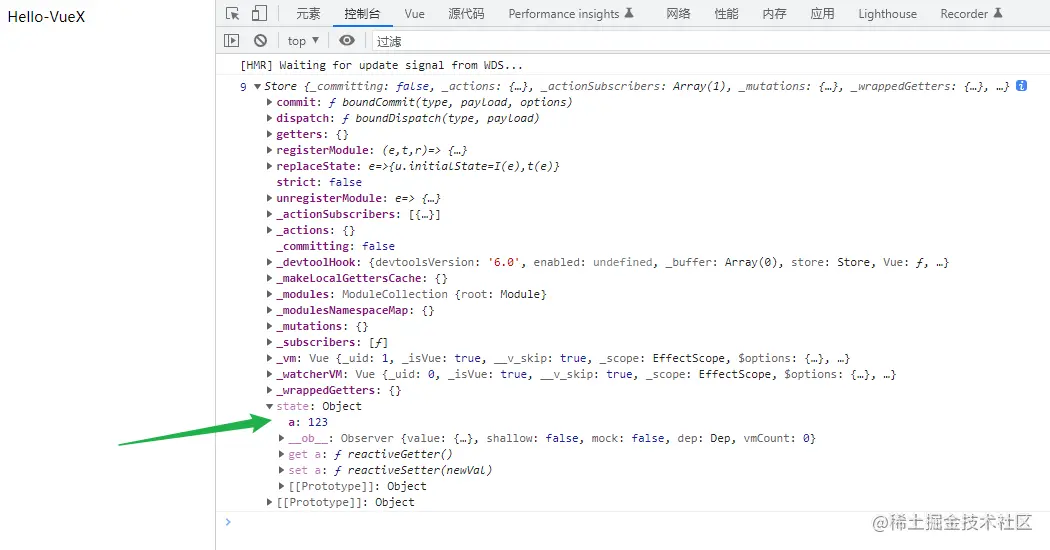1050x550 pixels.
Task: Expand the _watcherVM Vue instance
Action: click(269, 374)
